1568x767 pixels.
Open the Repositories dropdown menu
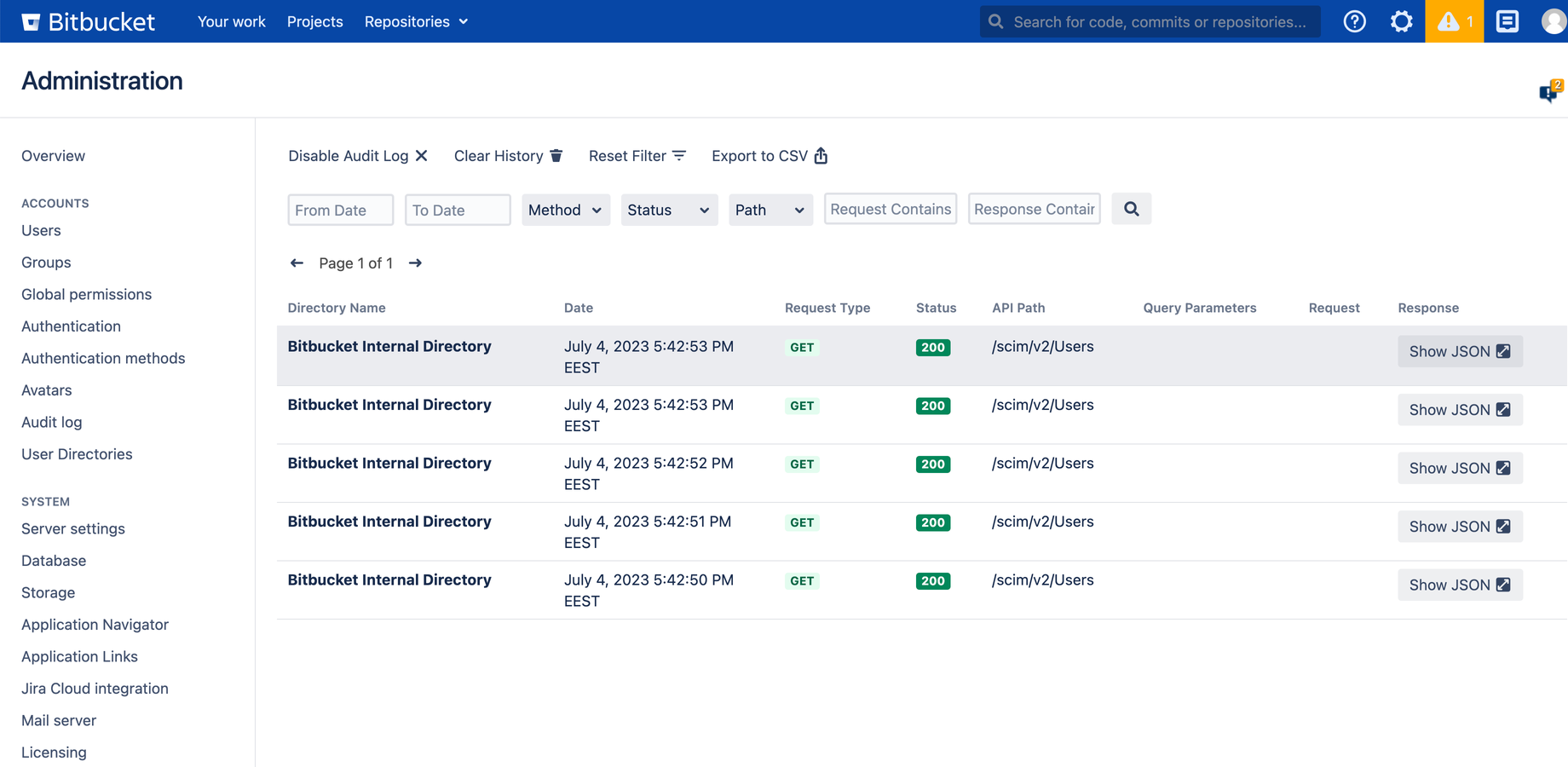pyautogui.click(x=417, y=21)
